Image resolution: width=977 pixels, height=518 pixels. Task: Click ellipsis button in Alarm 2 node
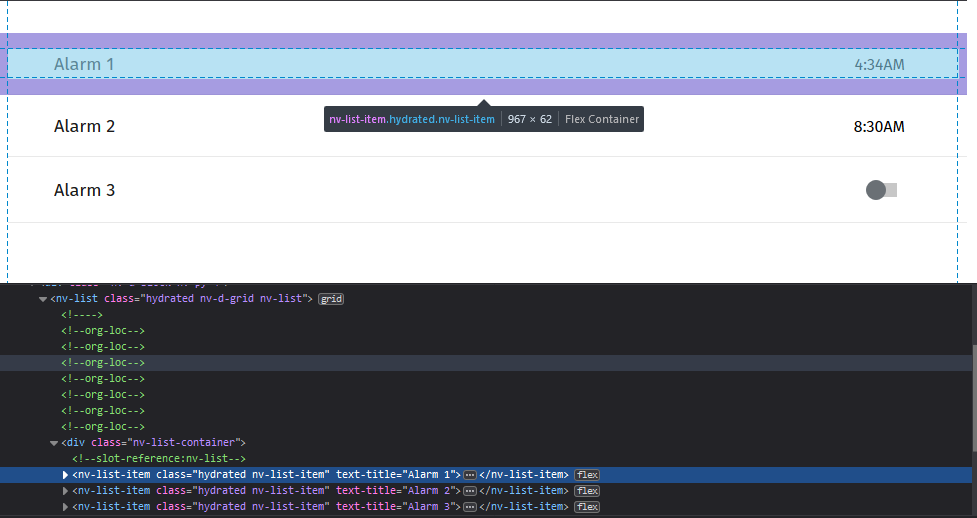point(470,491)
